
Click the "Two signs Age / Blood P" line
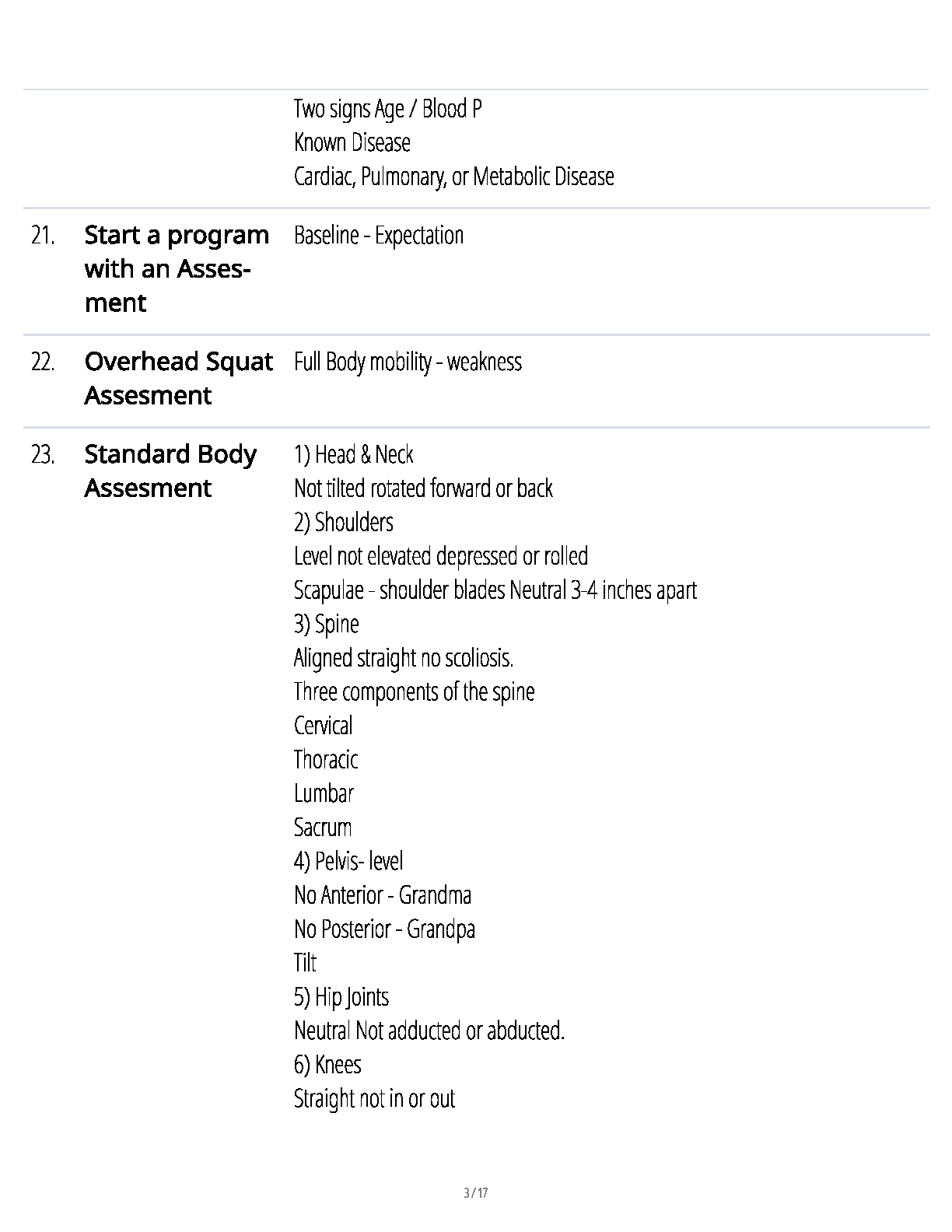[387, 108]
